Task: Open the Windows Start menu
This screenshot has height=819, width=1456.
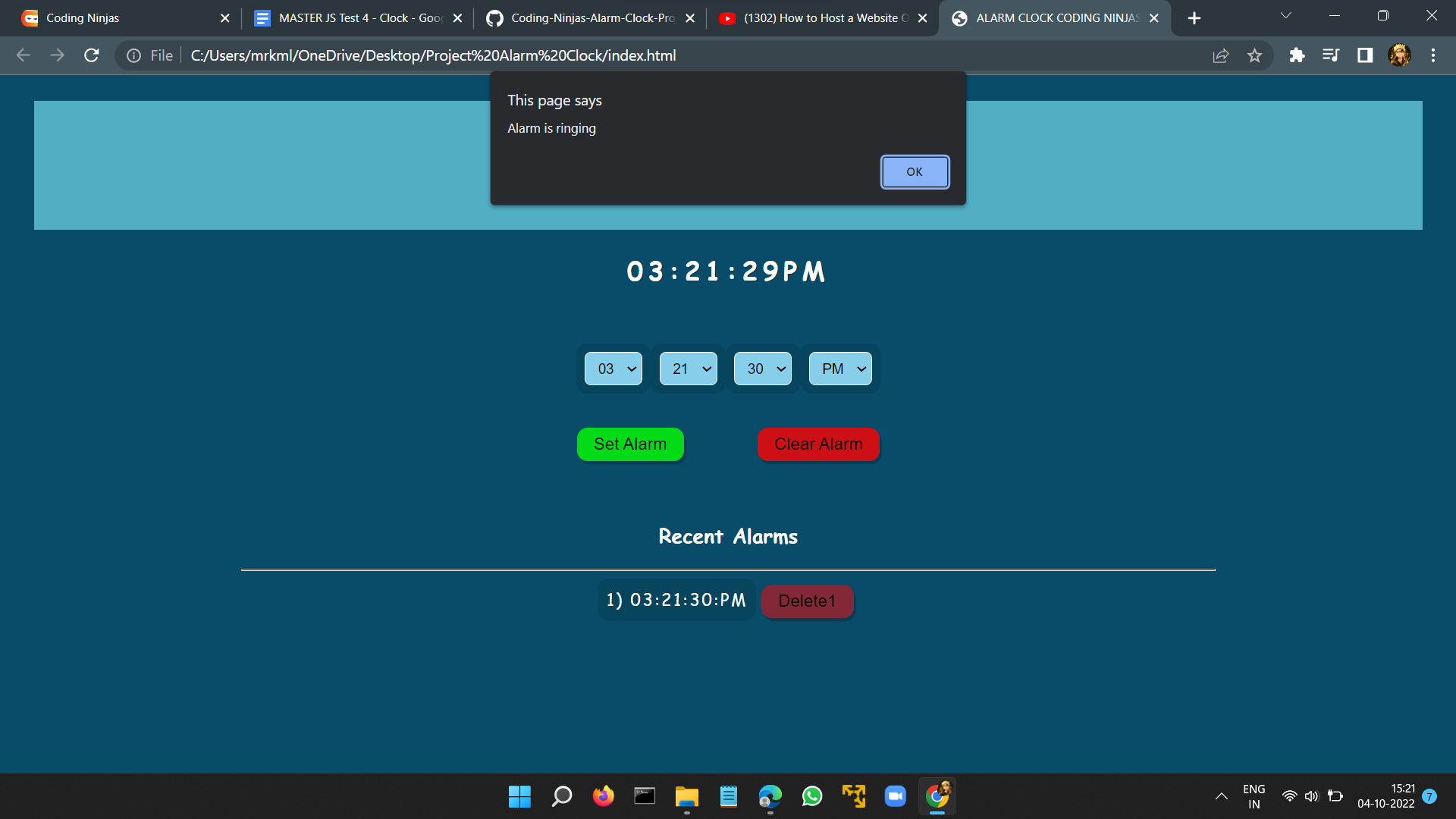Action: pos(519,796)
